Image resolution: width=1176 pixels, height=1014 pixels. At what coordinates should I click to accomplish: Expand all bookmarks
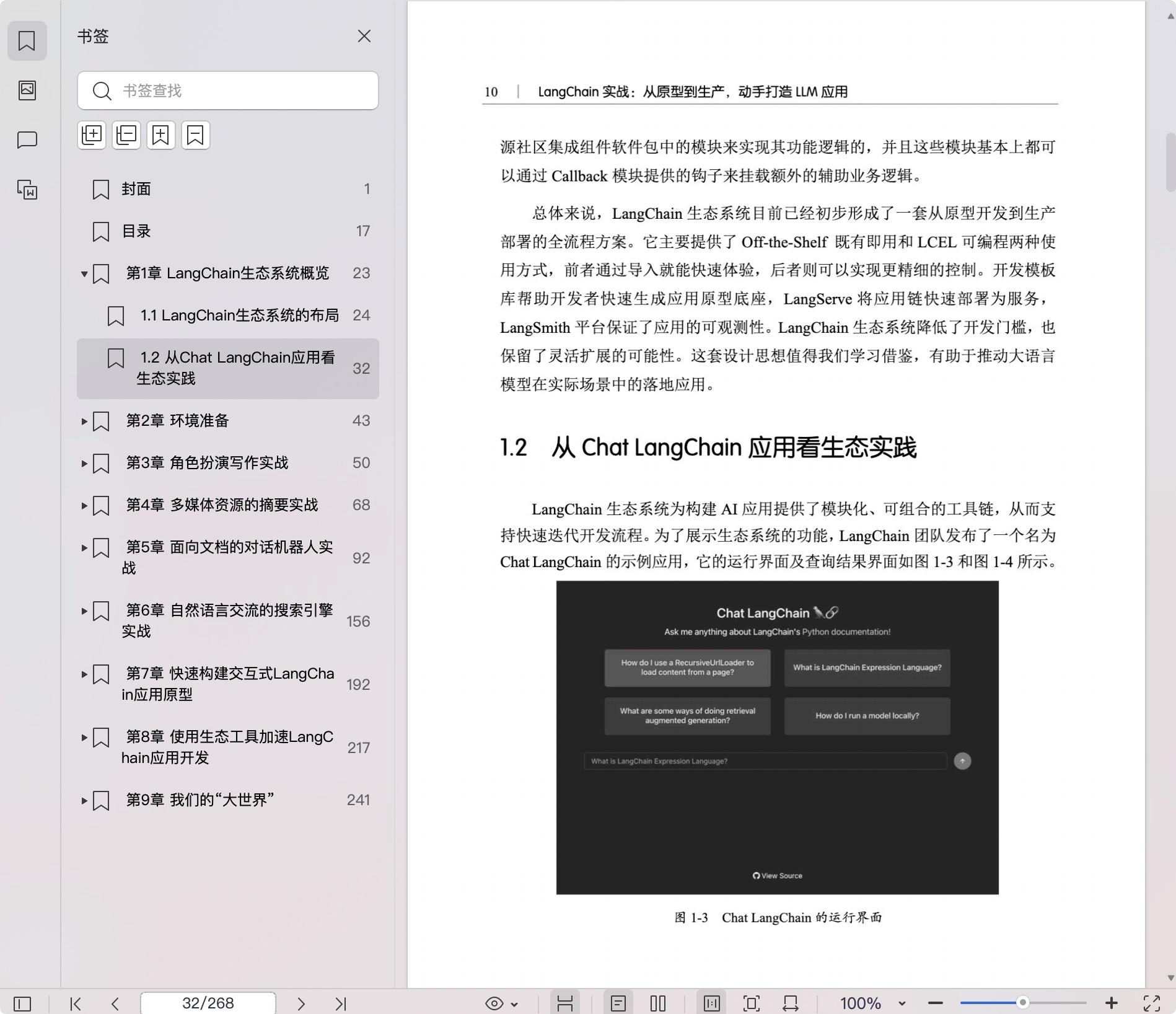(92, 135)
